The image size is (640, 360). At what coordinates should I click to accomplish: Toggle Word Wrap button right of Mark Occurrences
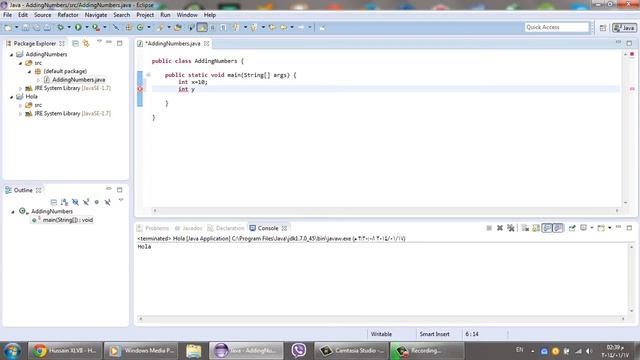(x=213, y=27)
